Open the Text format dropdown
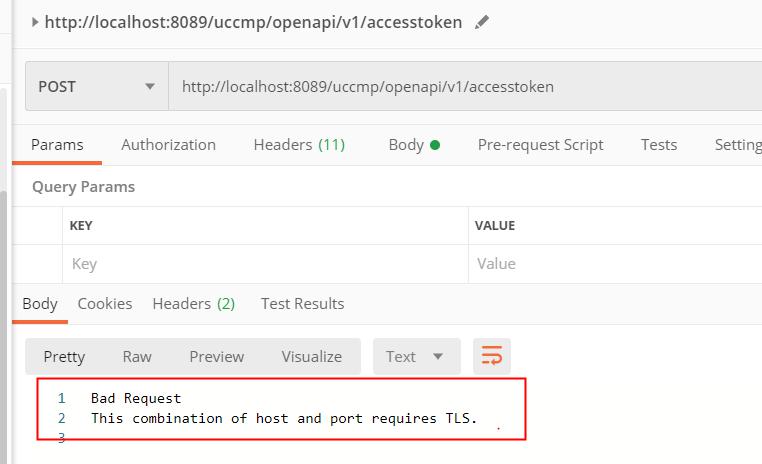 coord(416,357)
